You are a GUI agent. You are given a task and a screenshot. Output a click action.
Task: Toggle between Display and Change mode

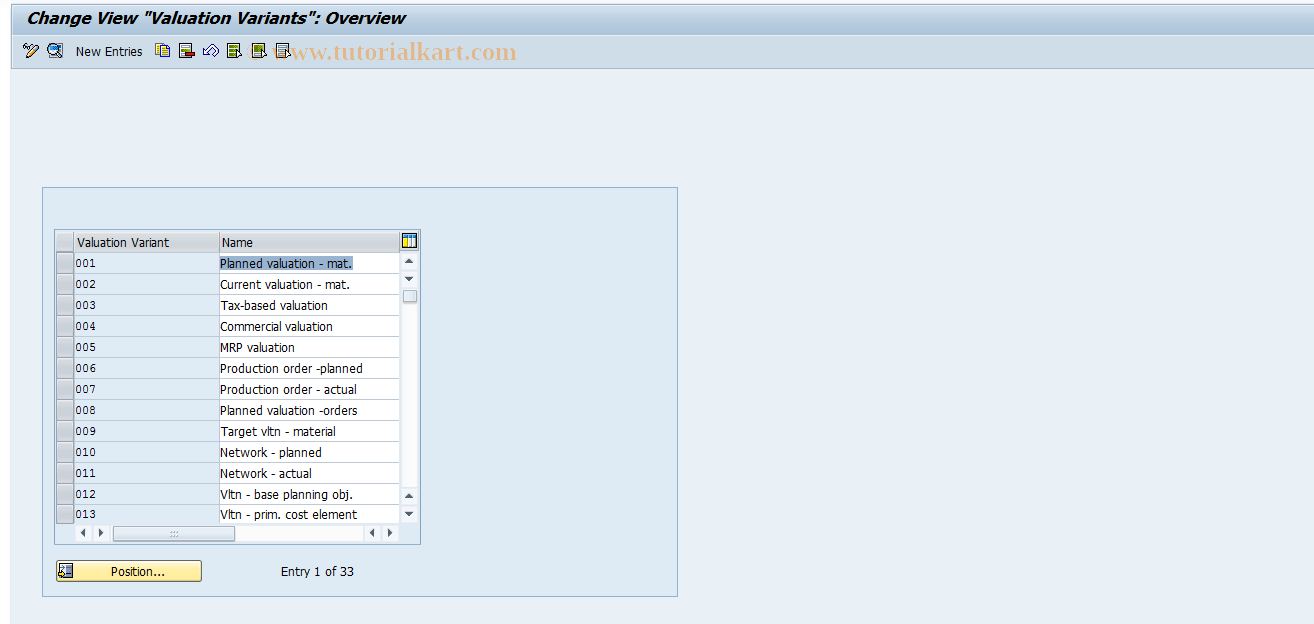point(30,51)
